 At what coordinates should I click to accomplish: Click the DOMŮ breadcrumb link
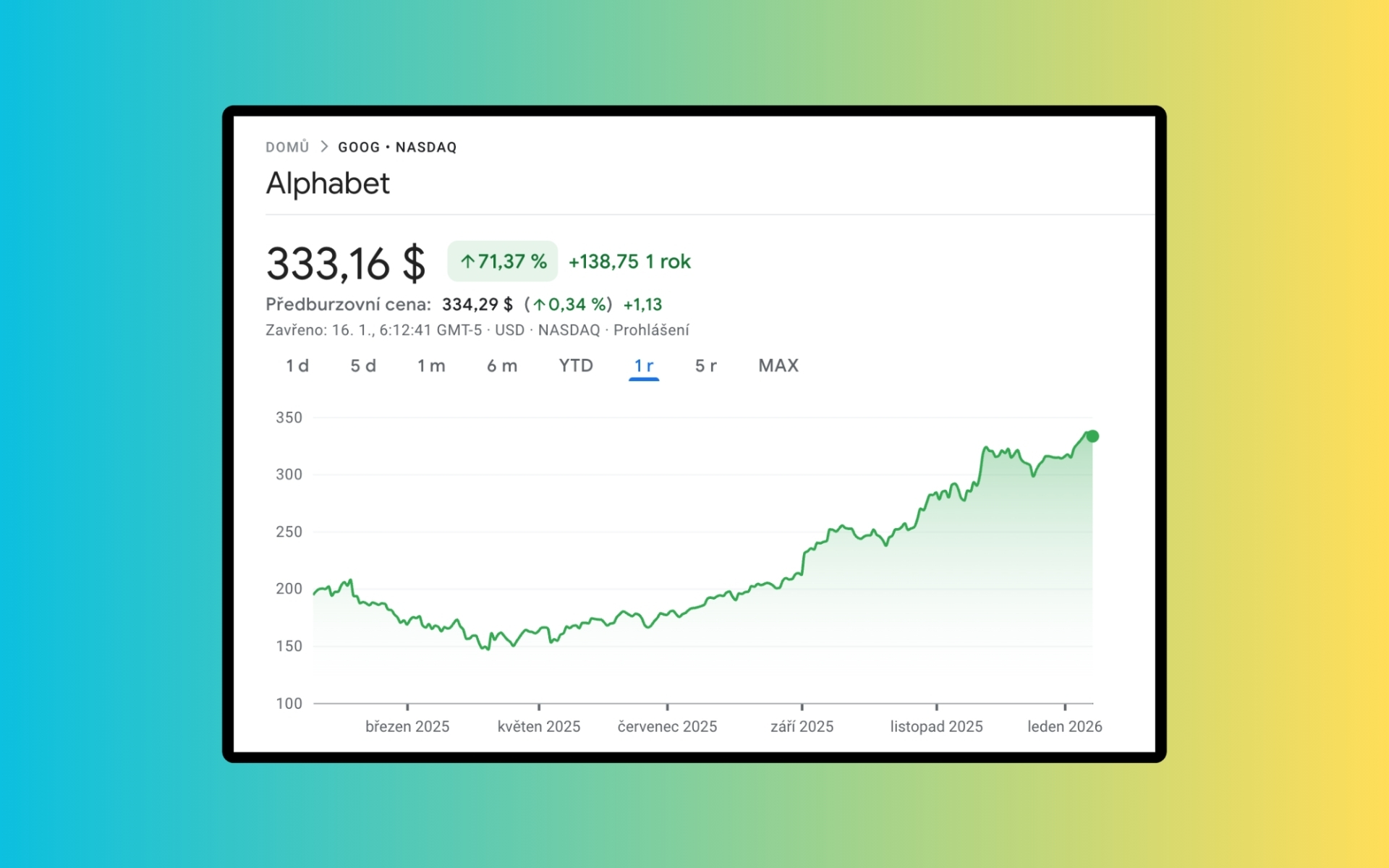point(287,147)
